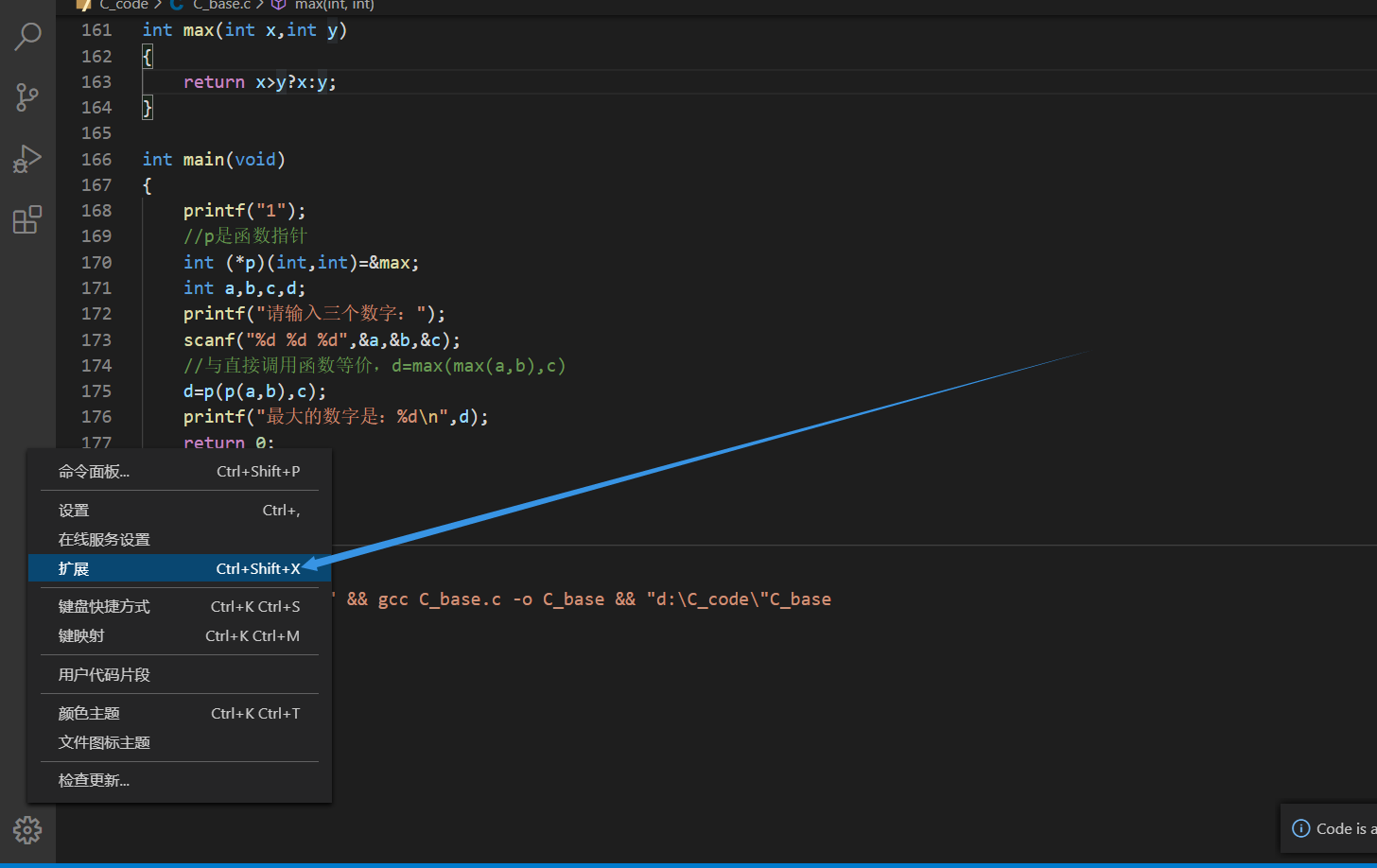Click the Manage gear icon
The image size is (1377, 868).
pos(27,830)
